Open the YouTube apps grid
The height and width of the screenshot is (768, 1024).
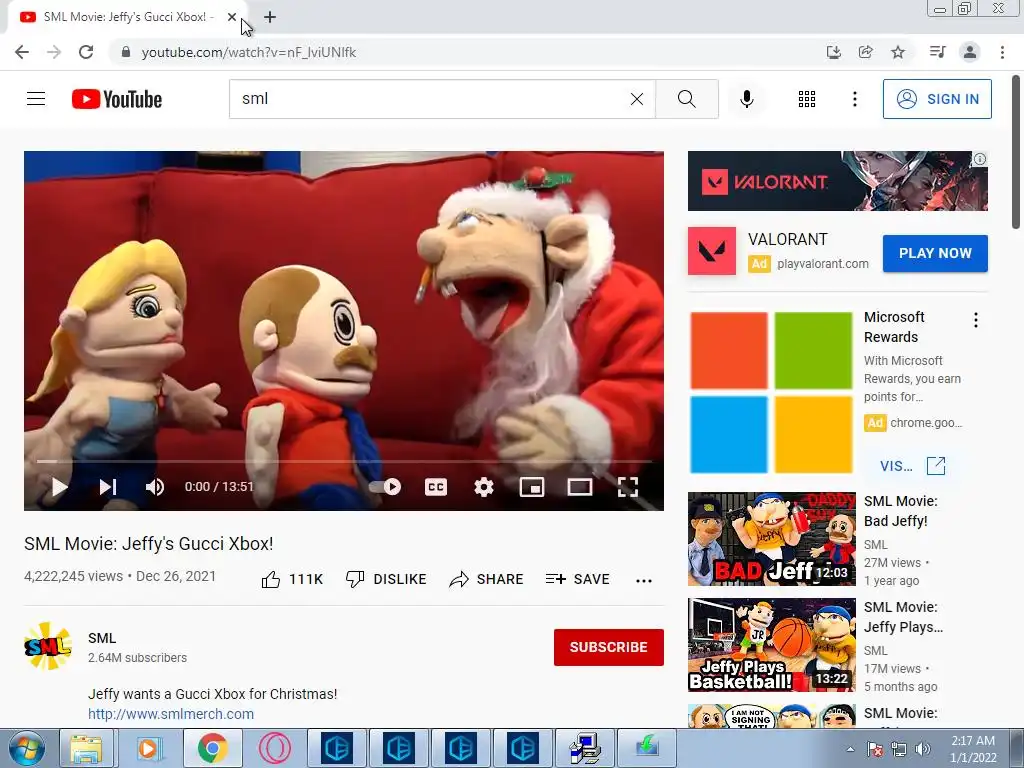pyautogui.click(x=807, y=99)
